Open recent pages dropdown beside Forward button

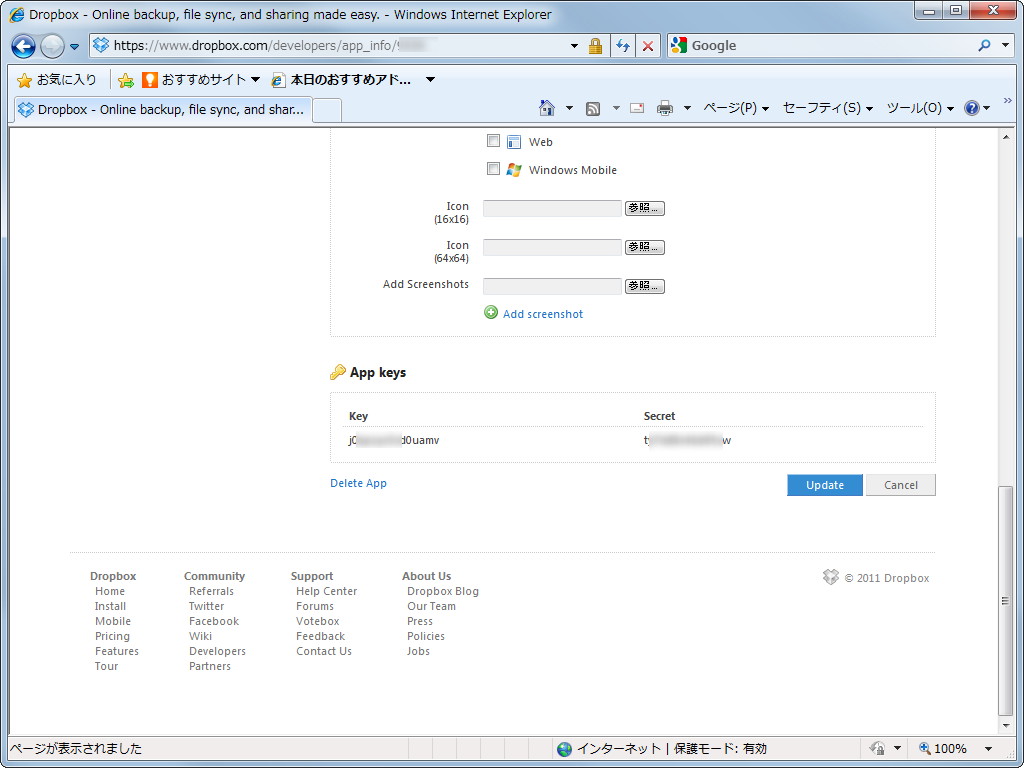pyautogui.click(x=74, y=46)
